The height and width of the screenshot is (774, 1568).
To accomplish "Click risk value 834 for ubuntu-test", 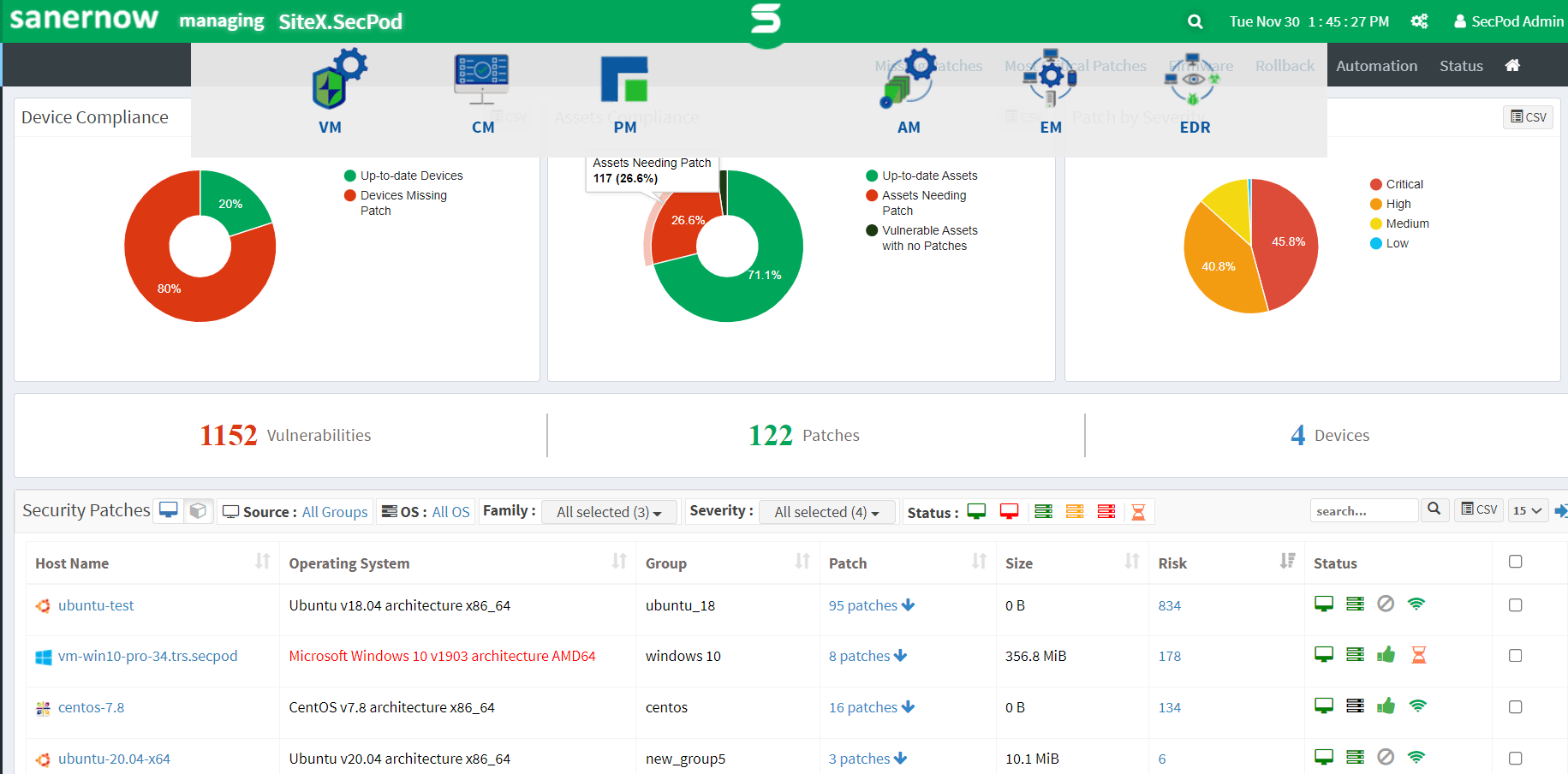I will click(1169, 605).
